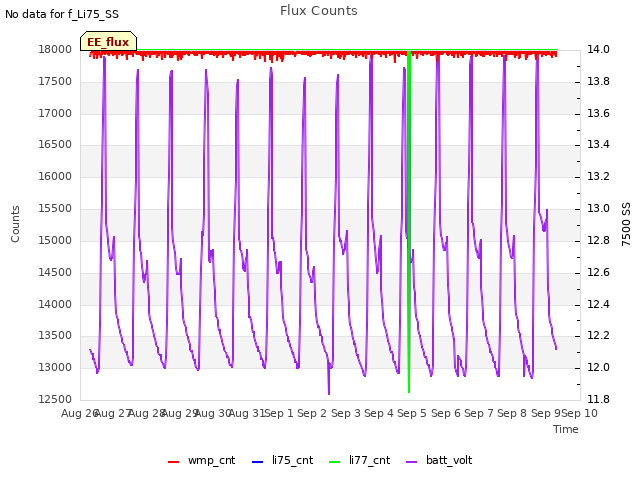
Task: Click the 18000 left axis tick label
Action: (55, 49)
